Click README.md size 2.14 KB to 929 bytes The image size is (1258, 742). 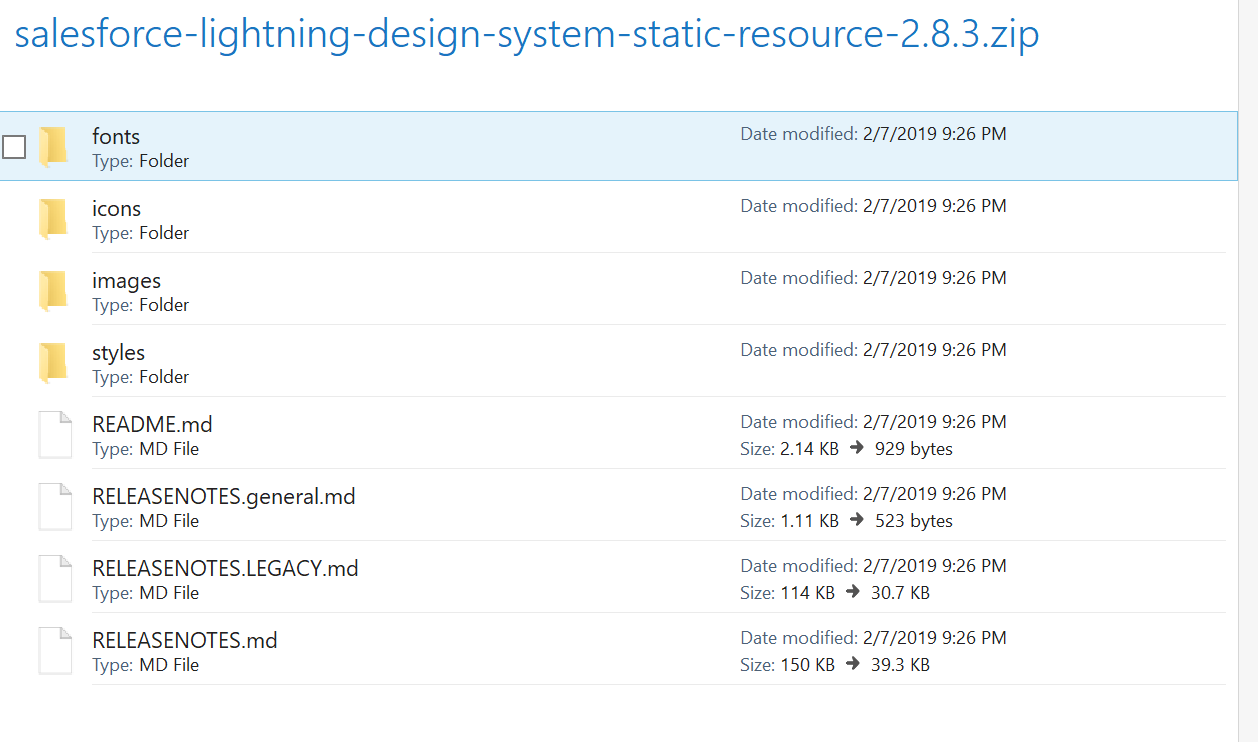coord(847,449)
